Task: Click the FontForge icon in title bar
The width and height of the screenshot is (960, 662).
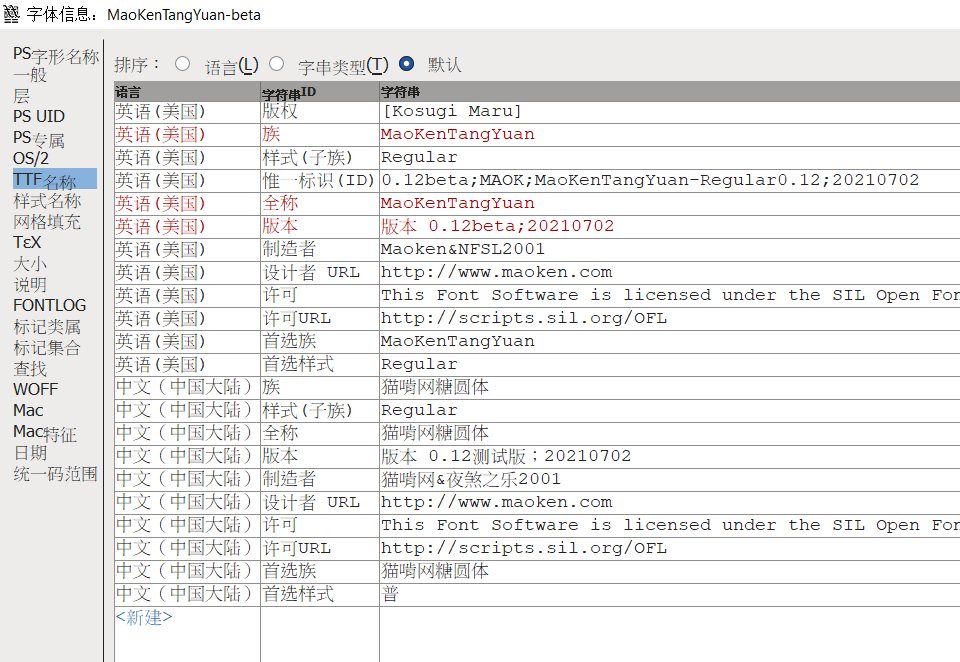Action: pos(12,14)
